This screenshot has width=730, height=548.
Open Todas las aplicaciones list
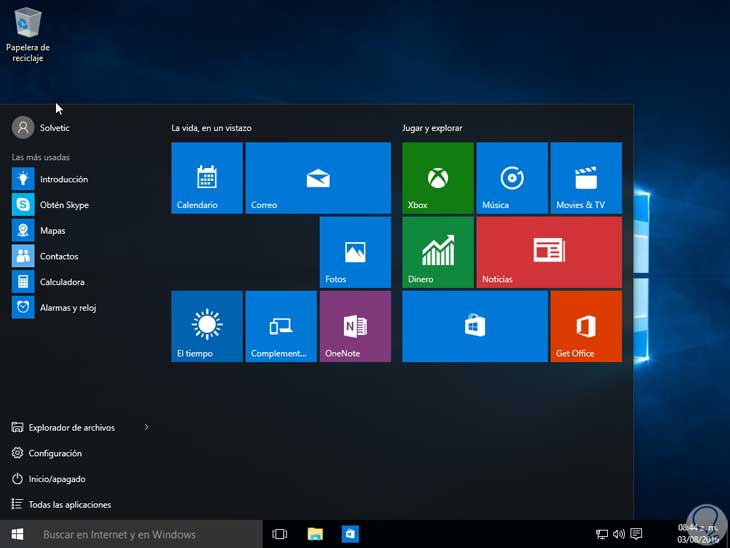(x=69, y=505)
